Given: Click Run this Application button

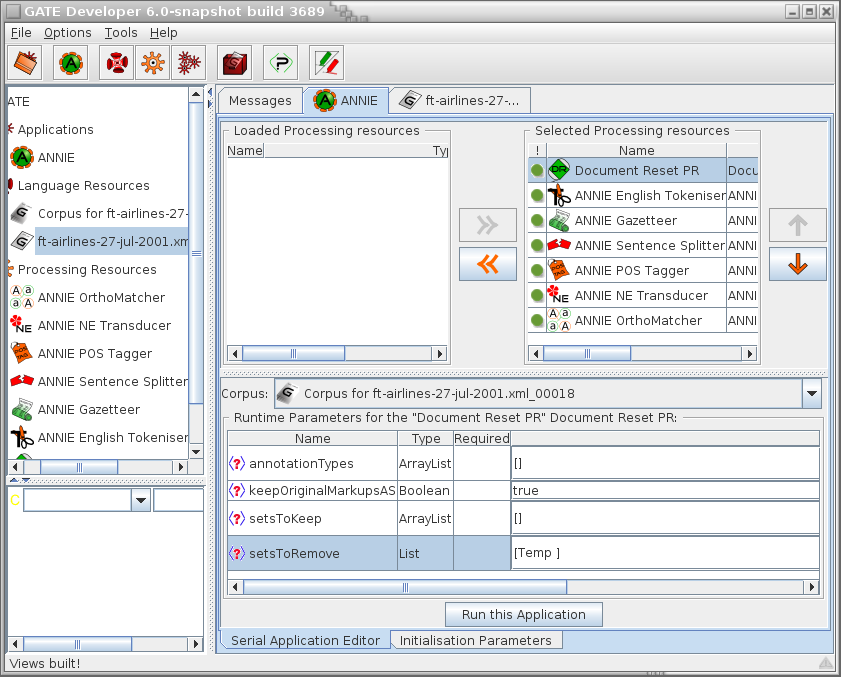Looking at the screenshot, I should (523, 614).
